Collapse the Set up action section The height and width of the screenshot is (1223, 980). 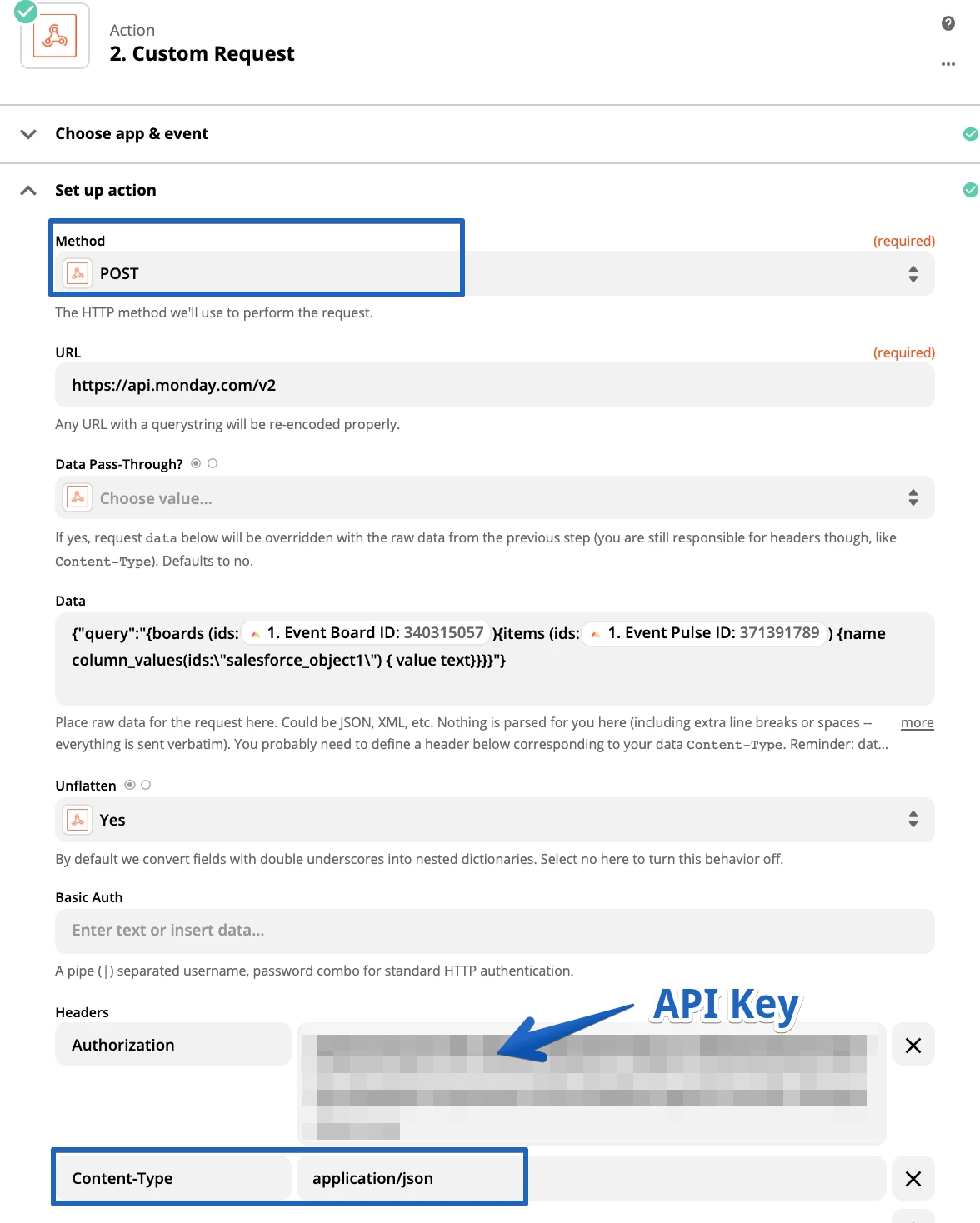tap(28, 190)
